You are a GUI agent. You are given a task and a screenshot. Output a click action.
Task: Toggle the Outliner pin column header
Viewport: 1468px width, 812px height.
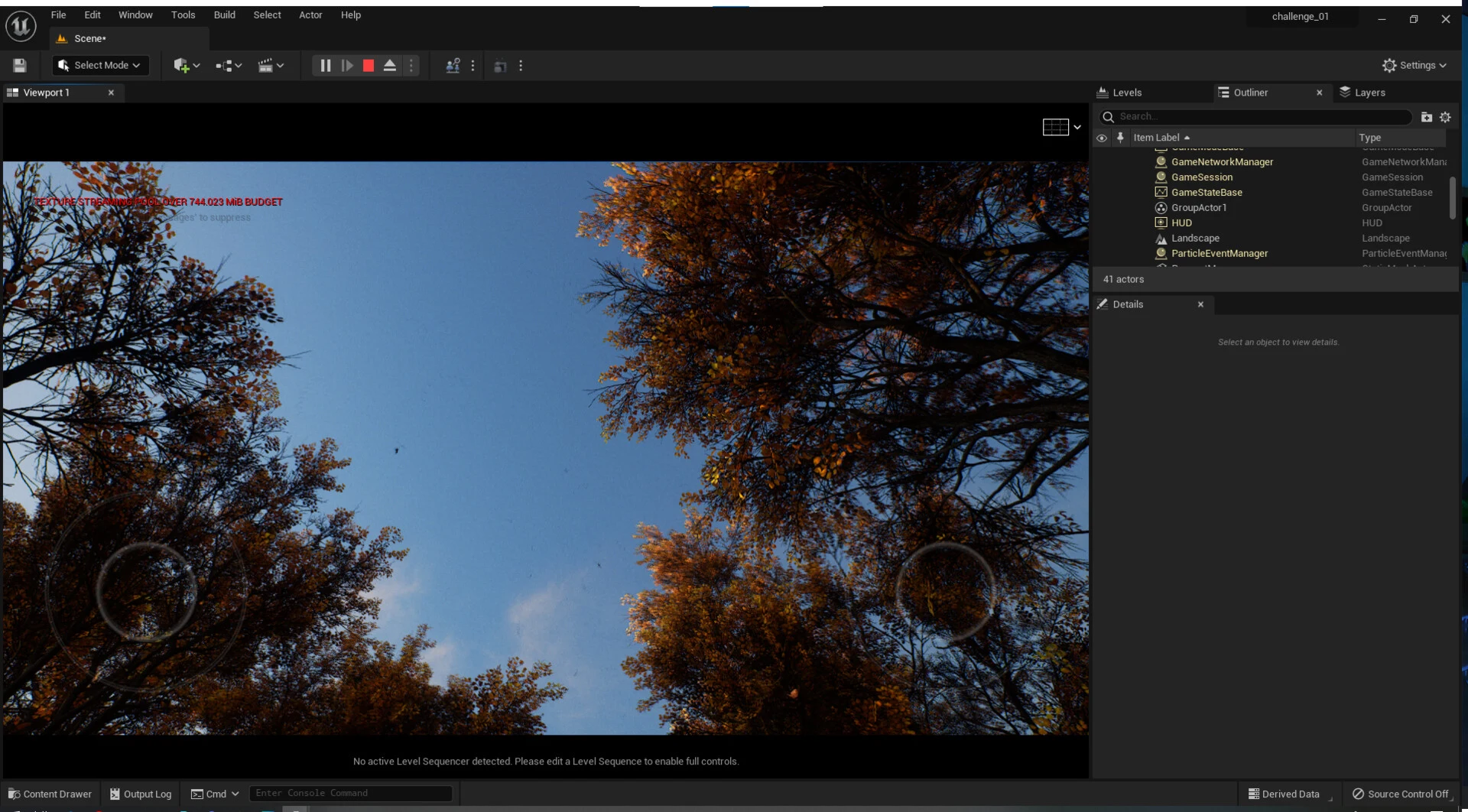[x=1120, y=138]
